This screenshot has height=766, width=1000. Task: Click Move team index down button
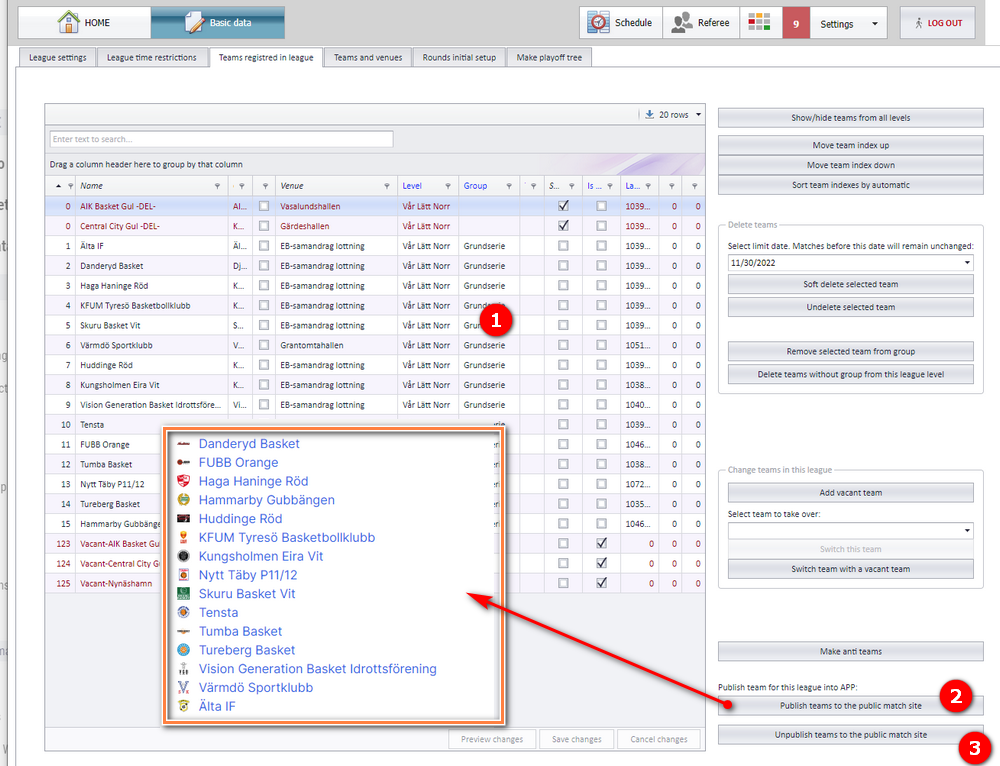click(x=850, y=165)
